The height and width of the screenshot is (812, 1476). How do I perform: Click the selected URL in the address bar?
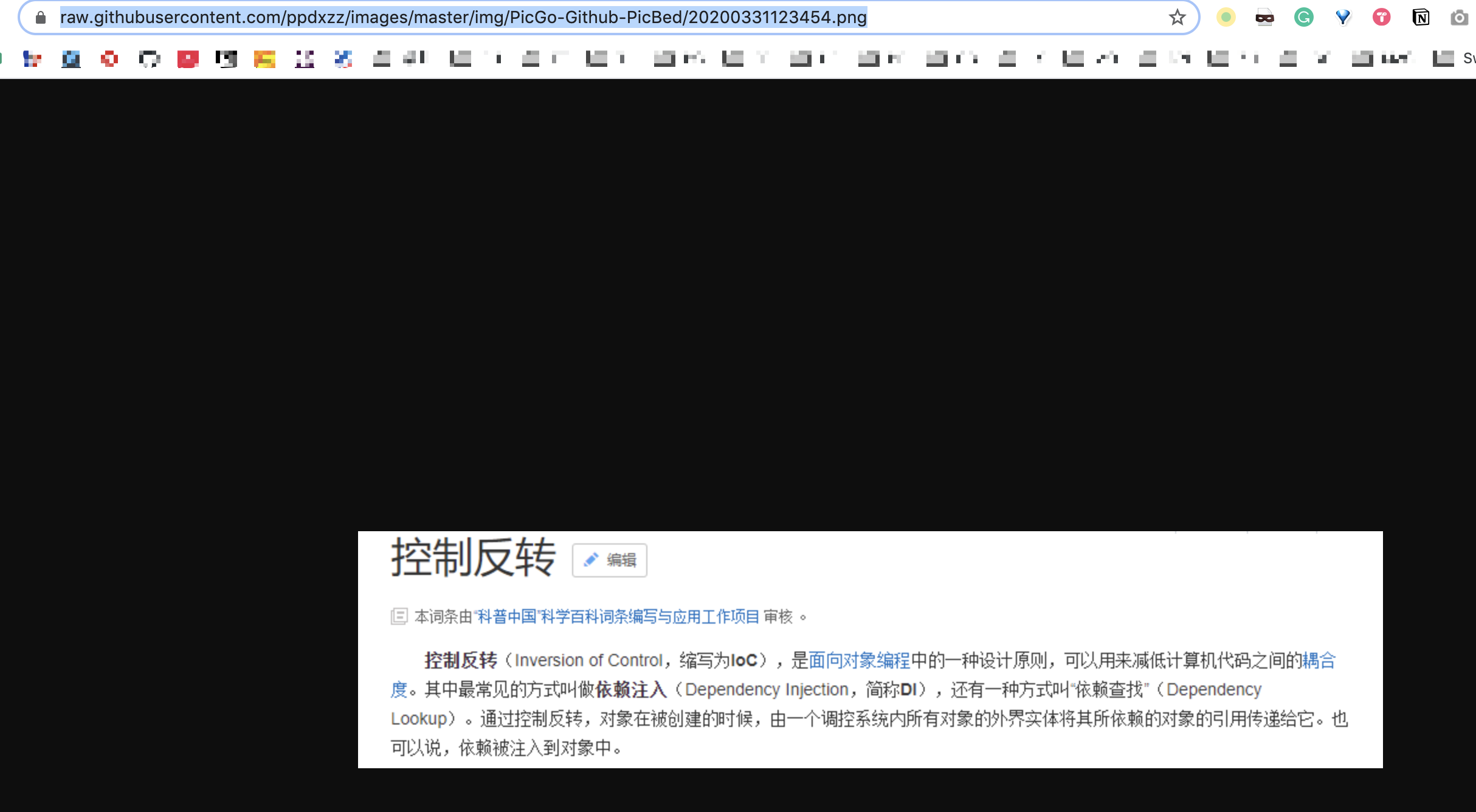(462, 18)
